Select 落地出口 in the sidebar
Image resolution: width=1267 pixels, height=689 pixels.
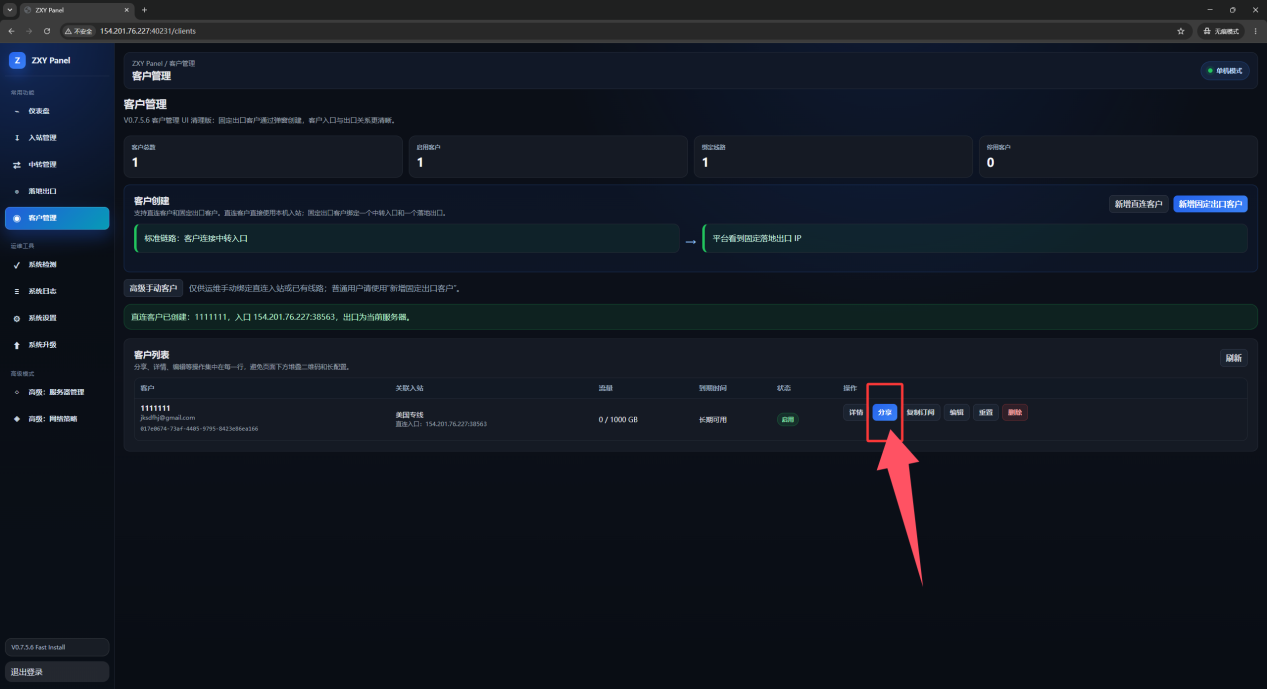[x=57, y=191]
